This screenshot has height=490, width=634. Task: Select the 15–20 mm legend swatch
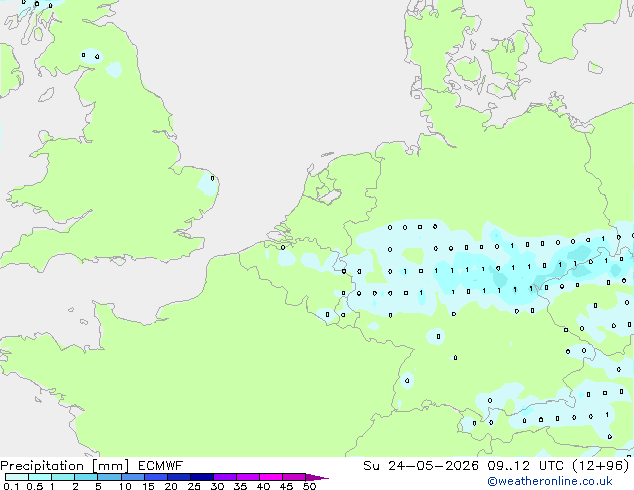tap(156, 477)
